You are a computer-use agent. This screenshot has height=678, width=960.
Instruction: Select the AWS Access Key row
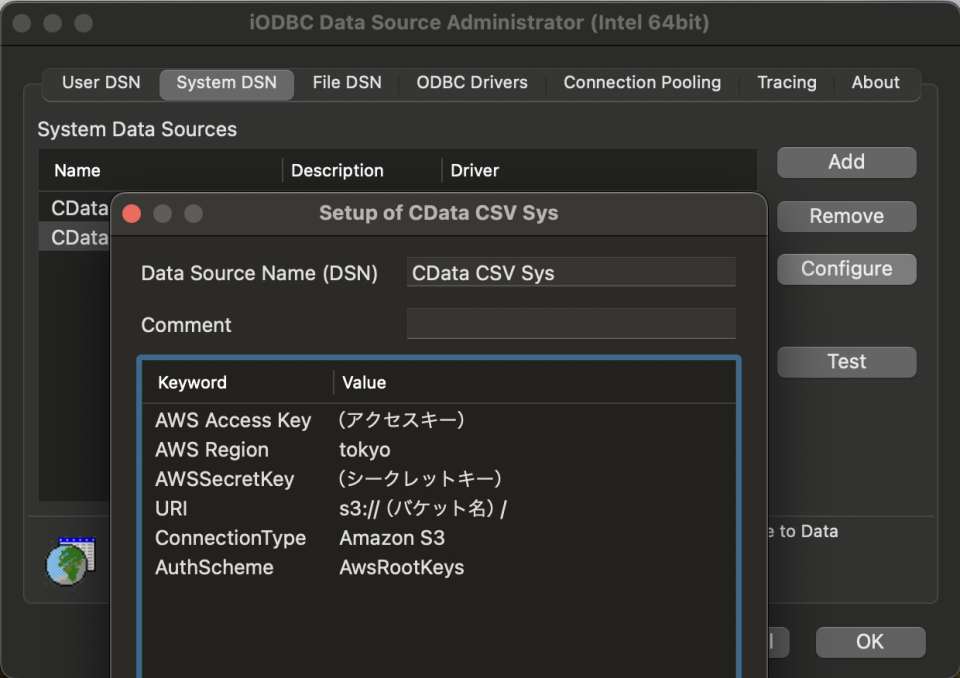tap(438, 420)
